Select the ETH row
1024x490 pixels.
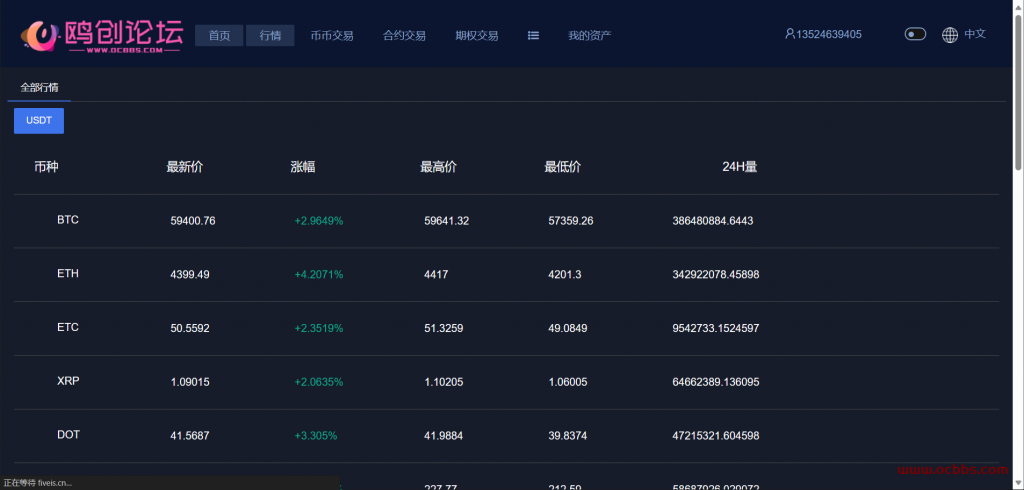506,274
